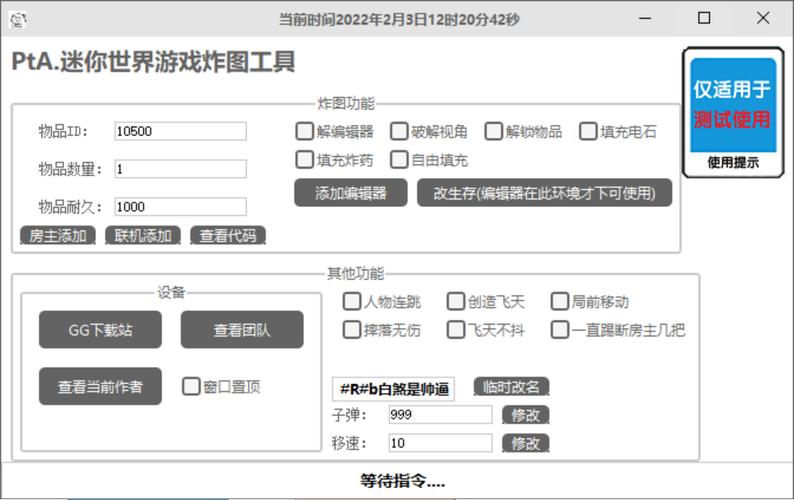794x500 pixels.
Task: Toggle the 填充电石 checkbox
Action: (x=588, y=131)
